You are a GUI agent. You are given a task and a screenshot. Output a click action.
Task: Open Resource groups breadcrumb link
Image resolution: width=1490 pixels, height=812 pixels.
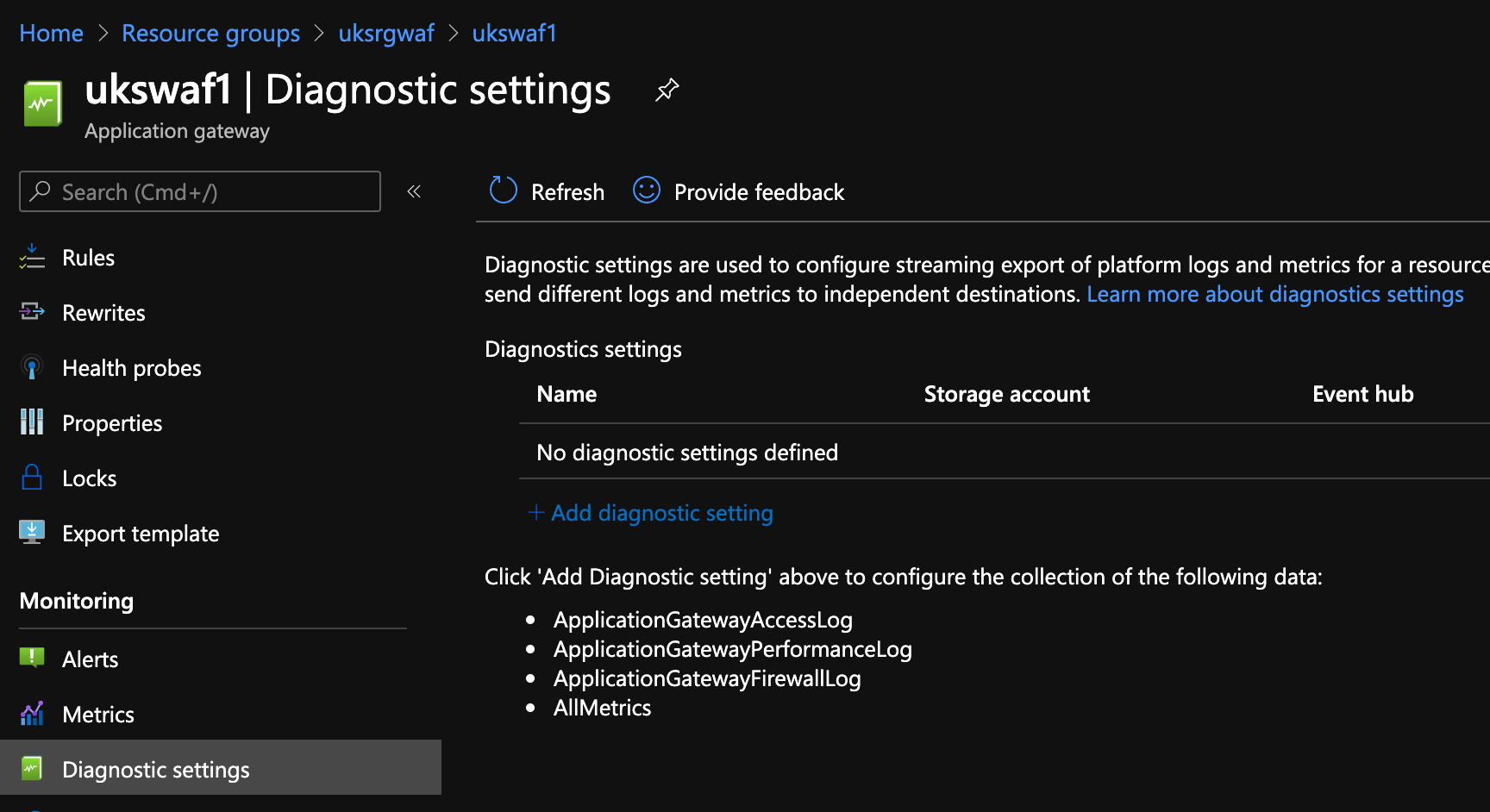(x=210, y=34)
